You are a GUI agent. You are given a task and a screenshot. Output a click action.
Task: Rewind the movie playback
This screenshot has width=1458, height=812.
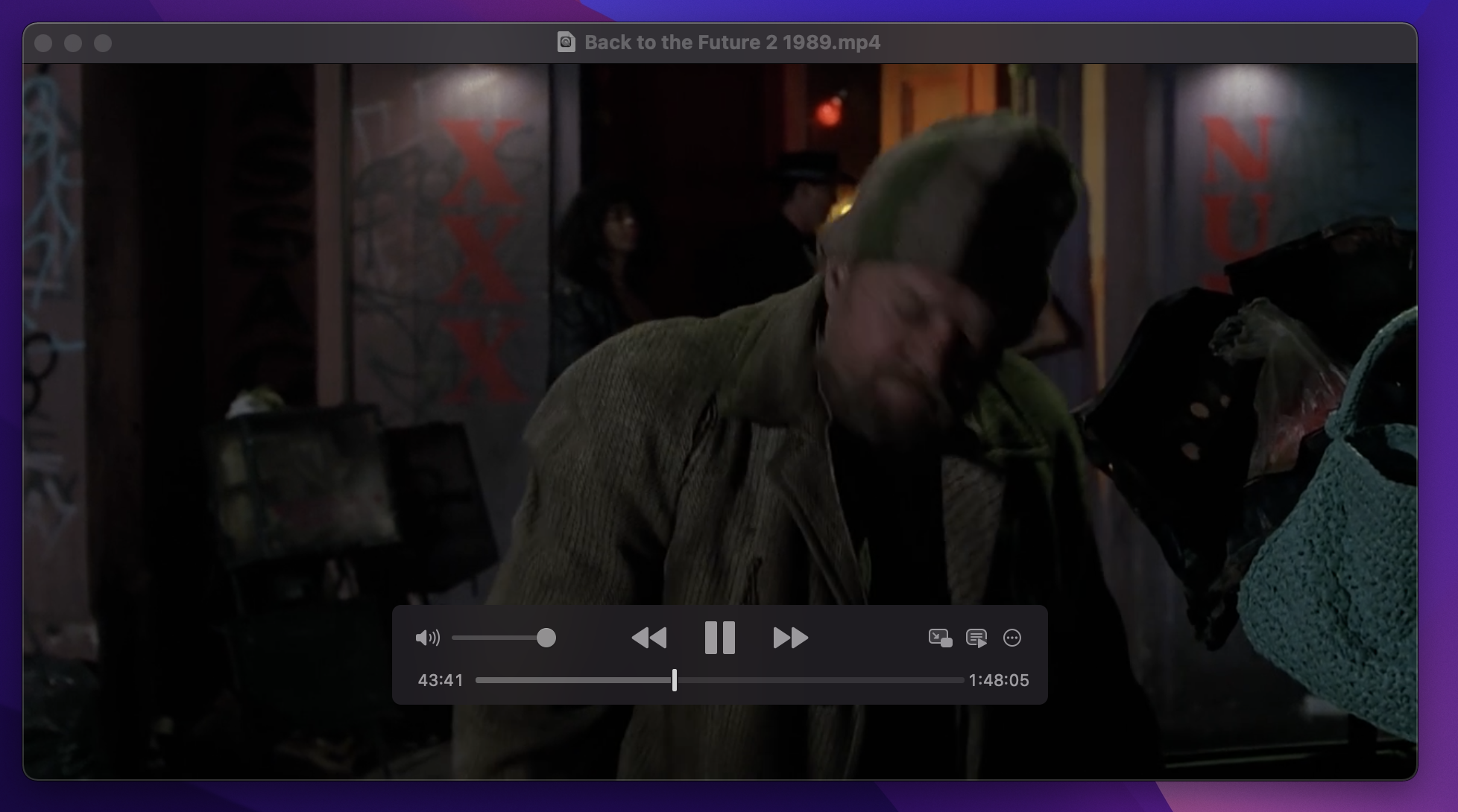(648, 638)
